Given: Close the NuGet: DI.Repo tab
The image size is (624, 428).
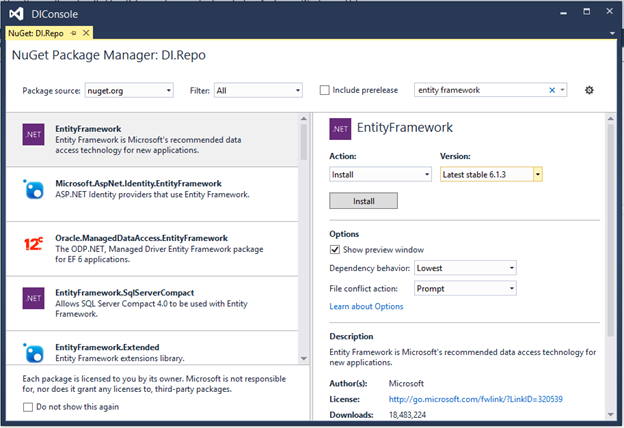Looking at the screenshot, I should [86, 33].
